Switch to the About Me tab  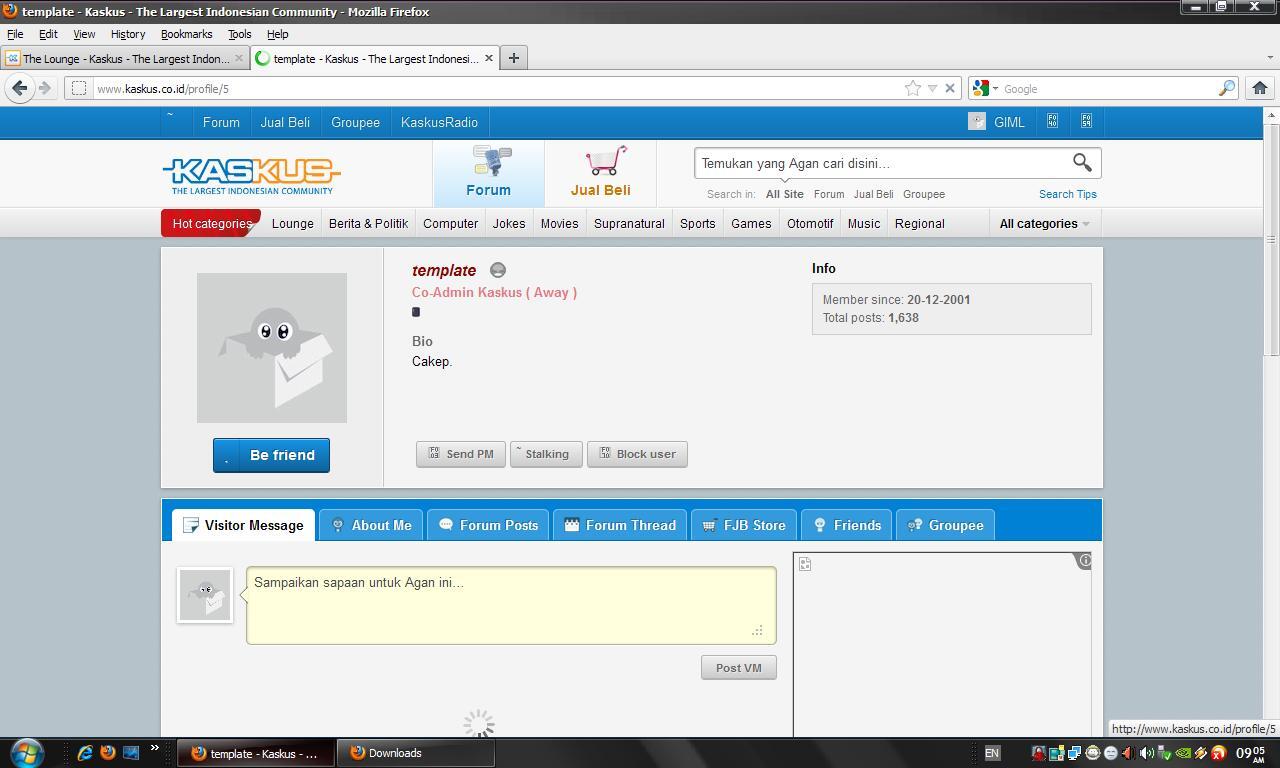pyautogui.click(x=371, y=525)
